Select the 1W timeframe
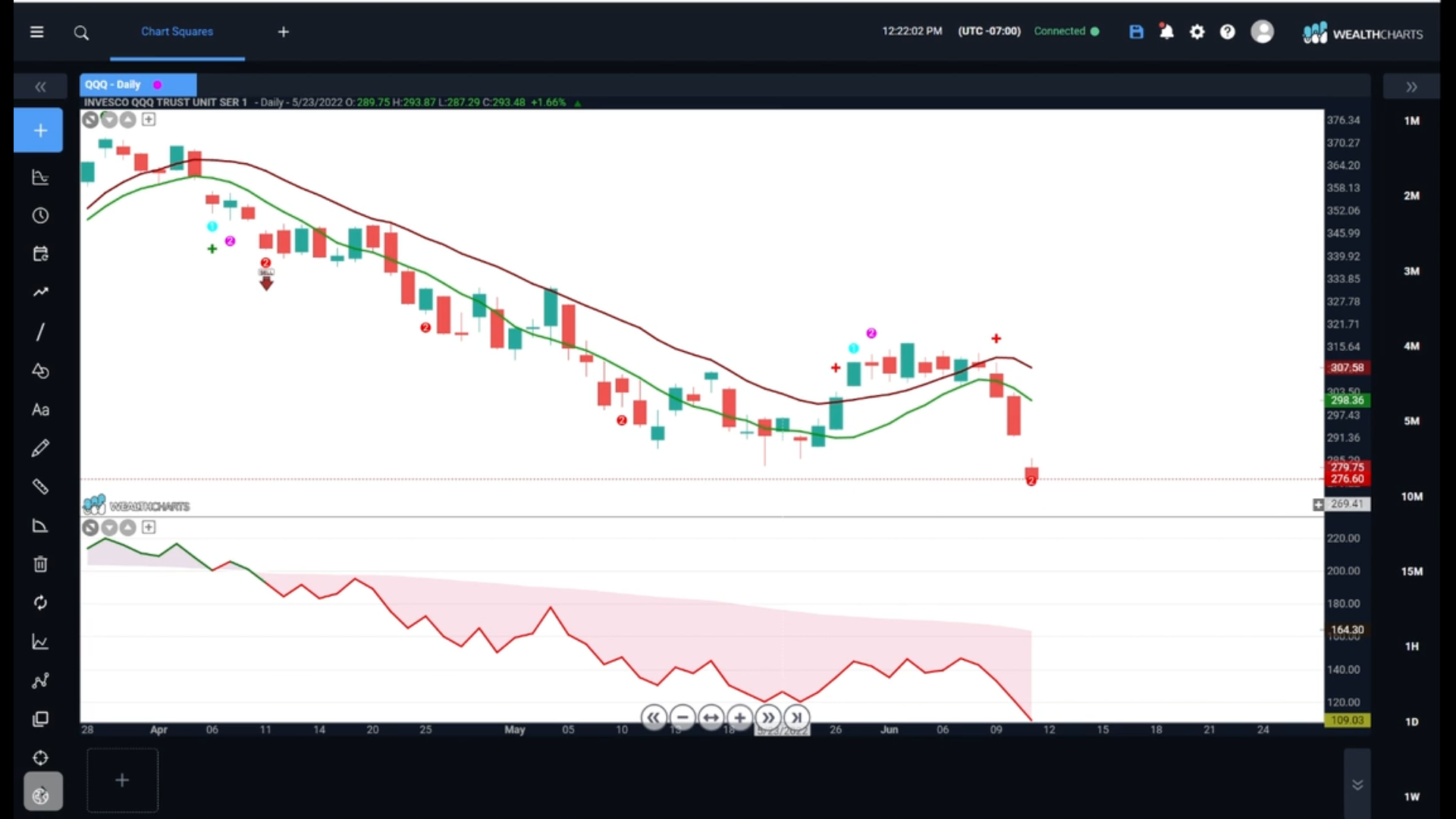 coord(1411,797)
